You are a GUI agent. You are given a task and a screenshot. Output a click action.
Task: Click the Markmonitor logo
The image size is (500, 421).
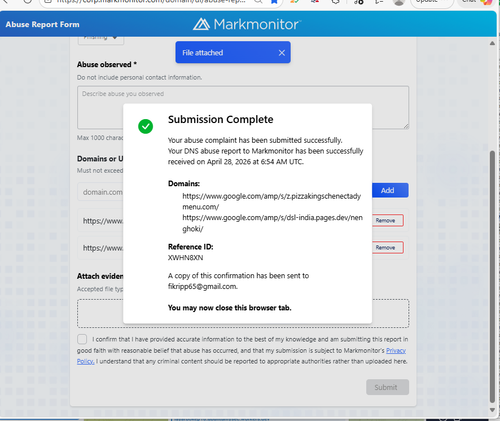pos(247,24)
